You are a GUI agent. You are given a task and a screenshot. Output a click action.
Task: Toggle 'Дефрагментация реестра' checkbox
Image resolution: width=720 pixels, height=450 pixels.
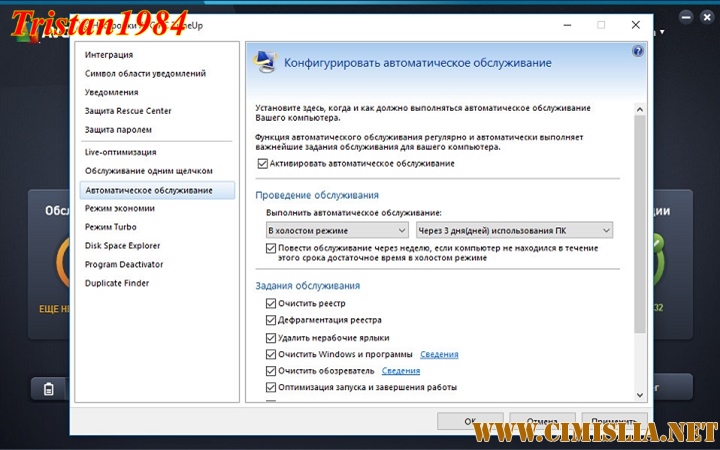[270, 320]
